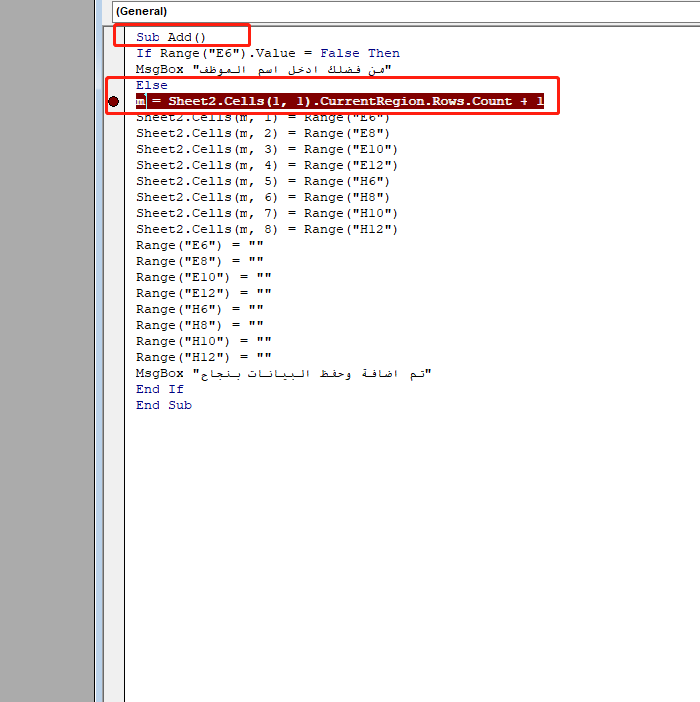Click the line 'Range("E10") = ""'
700x702 pixels.
pyautogui.click(x=204, y=278)
